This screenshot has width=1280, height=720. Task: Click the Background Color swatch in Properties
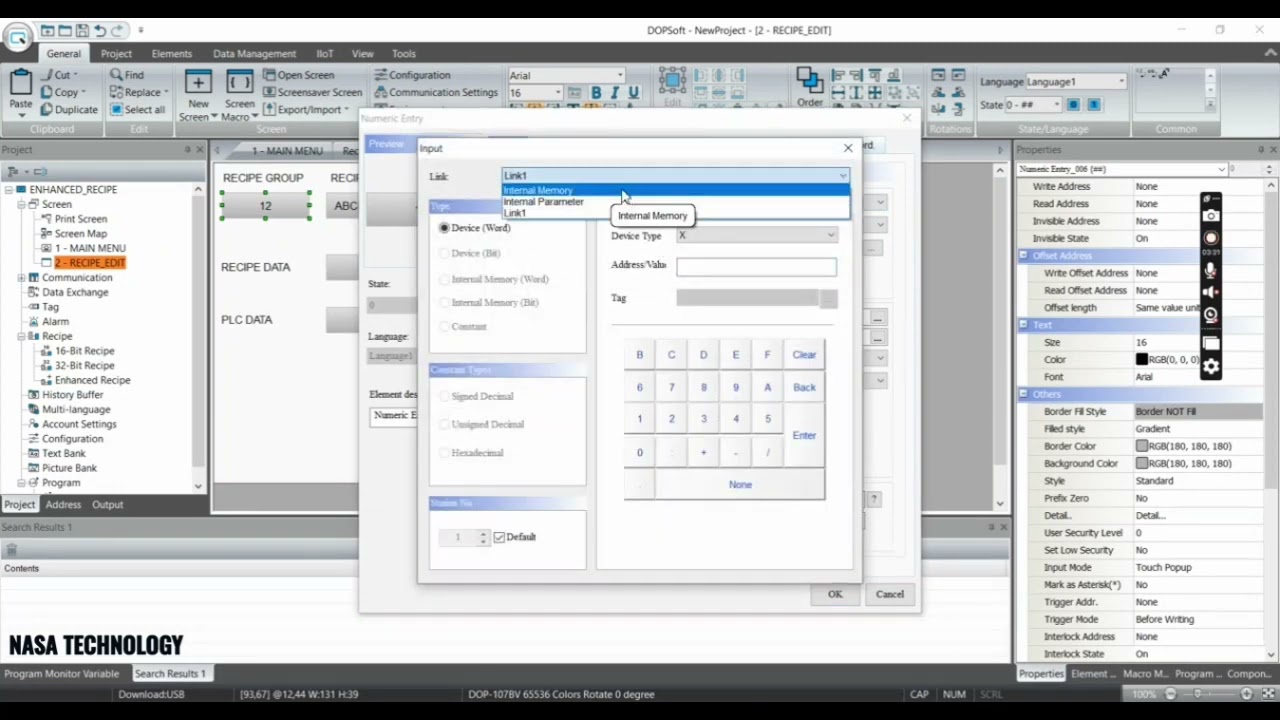tap(1141, 464)
